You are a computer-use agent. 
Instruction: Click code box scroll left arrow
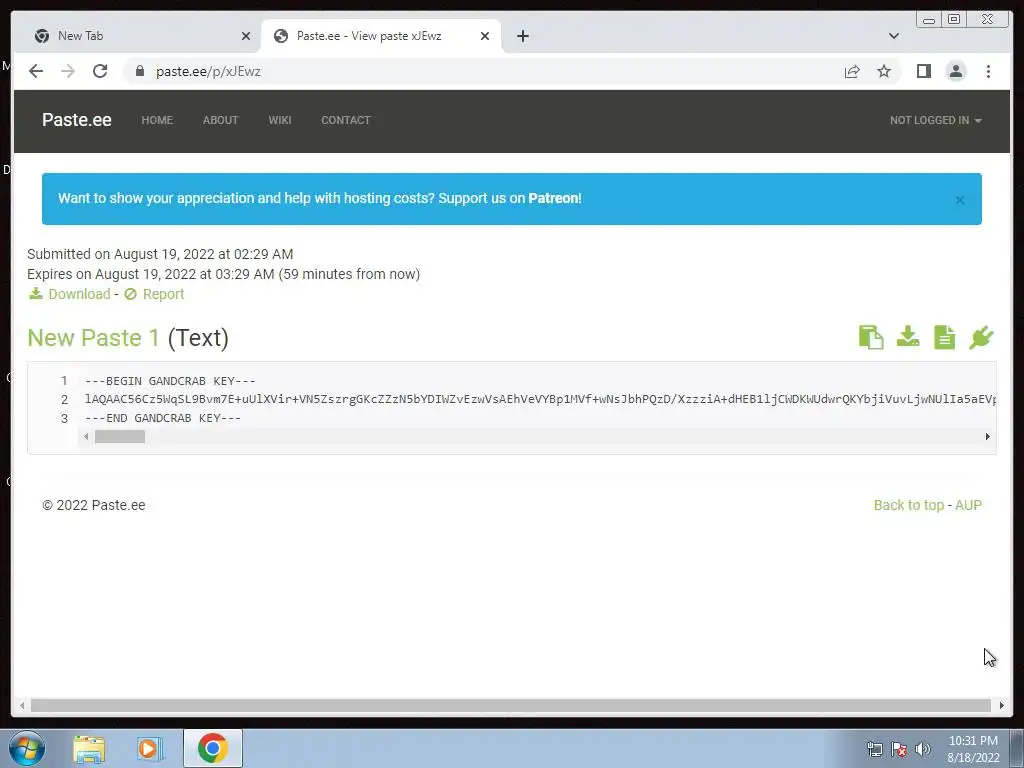tap(86, 437)
